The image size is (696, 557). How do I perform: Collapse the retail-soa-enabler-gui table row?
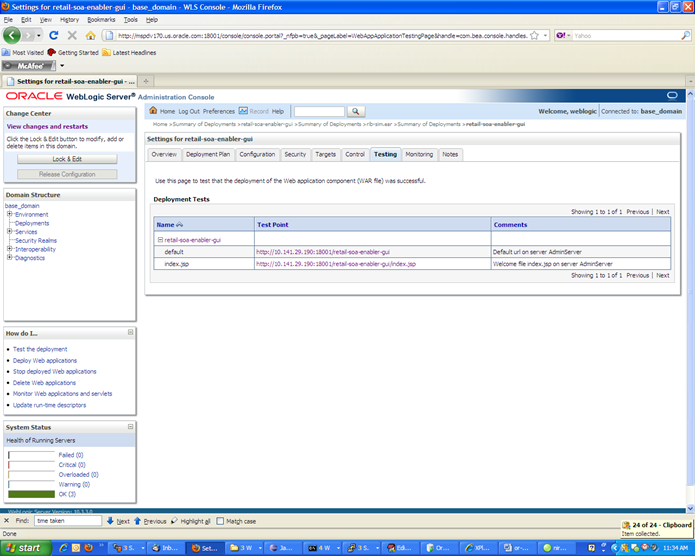[160, 240]
